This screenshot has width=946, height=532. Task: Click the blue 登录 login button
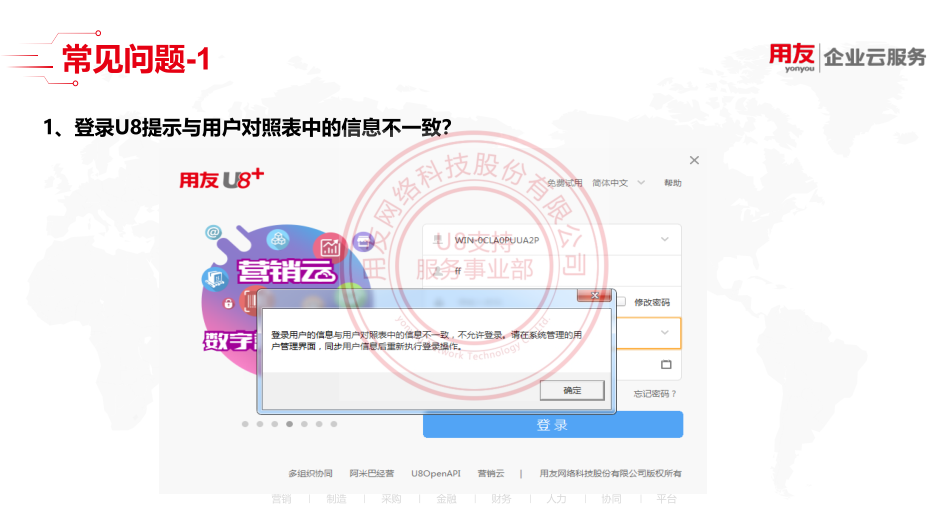point(553,425)
